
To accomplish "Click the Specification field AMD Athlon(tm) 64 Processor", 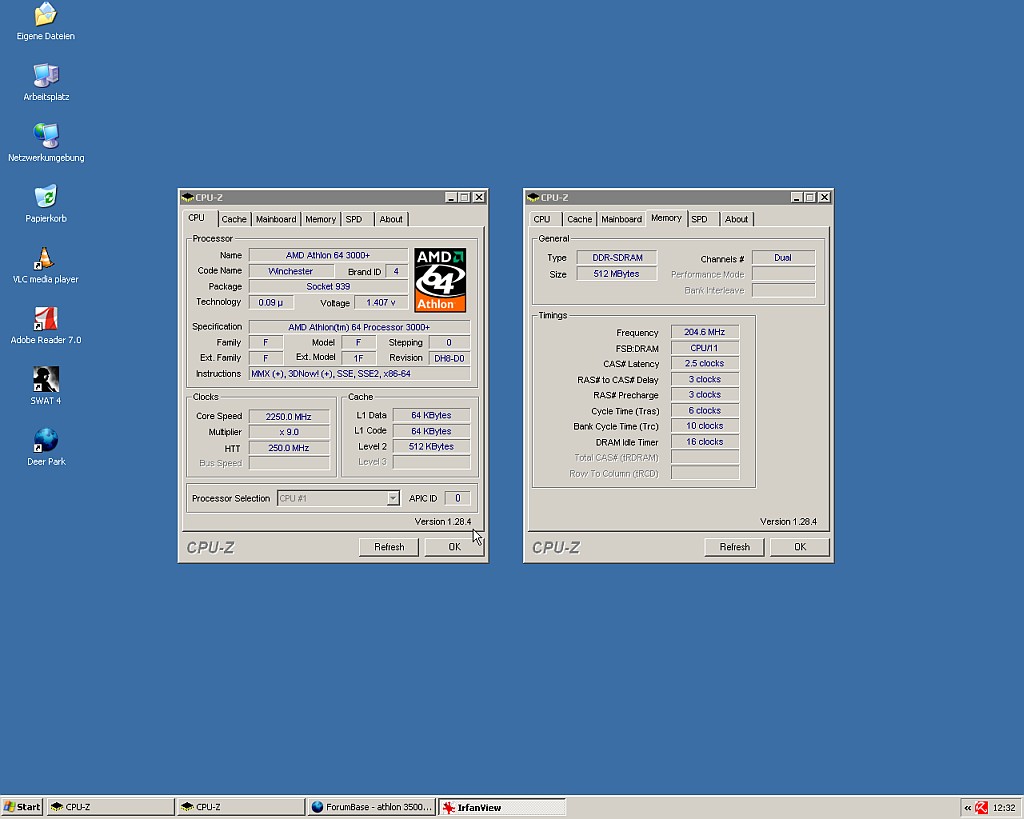I will 359,327.
